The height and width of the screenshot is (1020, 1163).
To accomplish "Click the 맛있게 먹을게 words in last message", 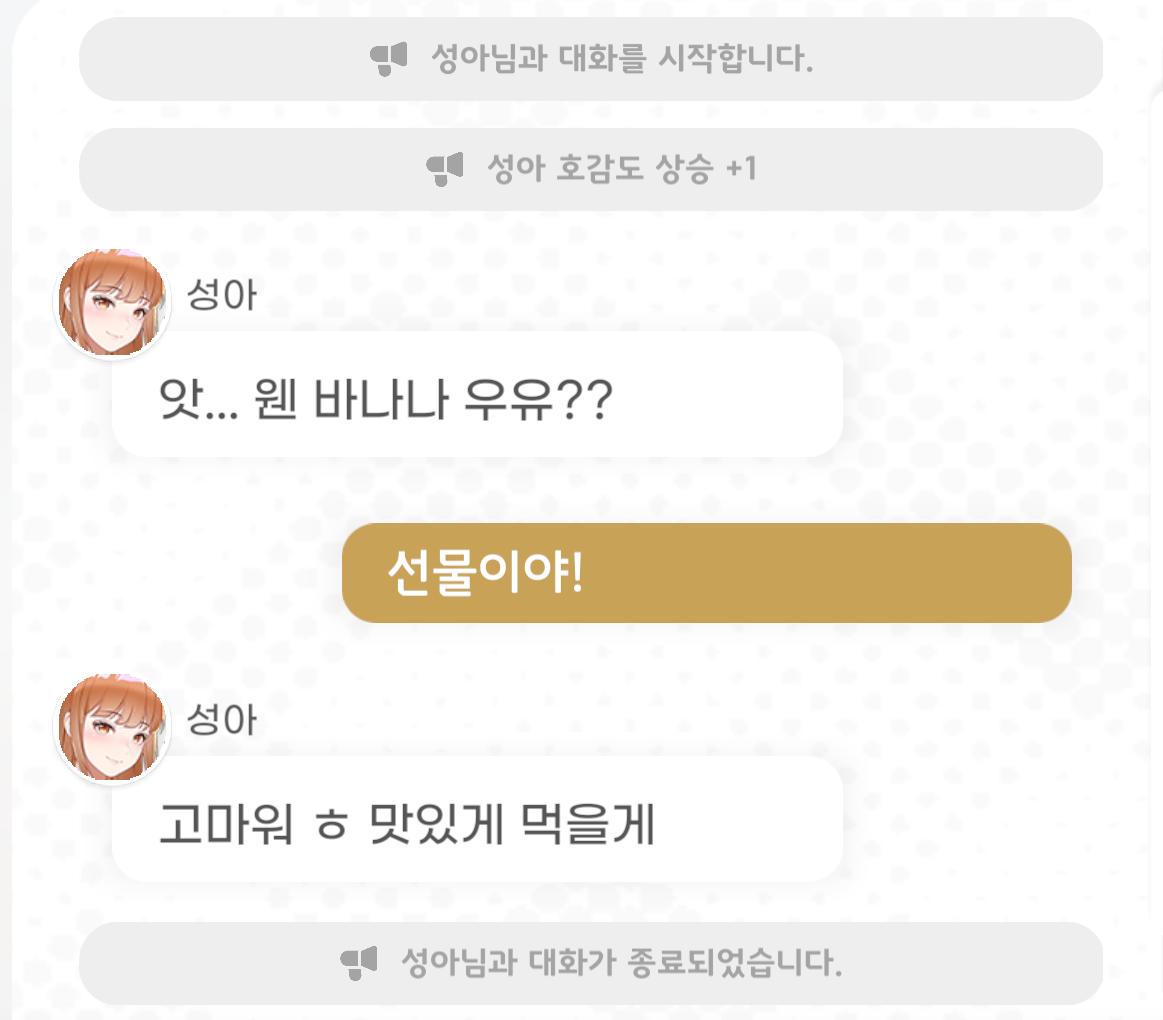I will point(512,824).
